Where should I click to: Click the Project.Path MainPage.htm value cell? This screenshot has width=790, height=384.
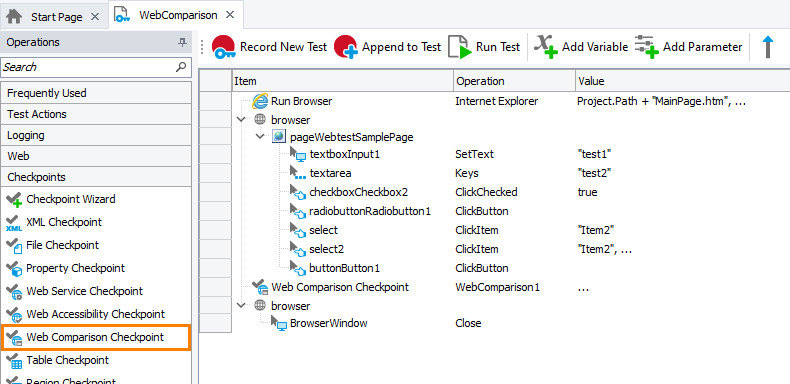tap(661, 101)
